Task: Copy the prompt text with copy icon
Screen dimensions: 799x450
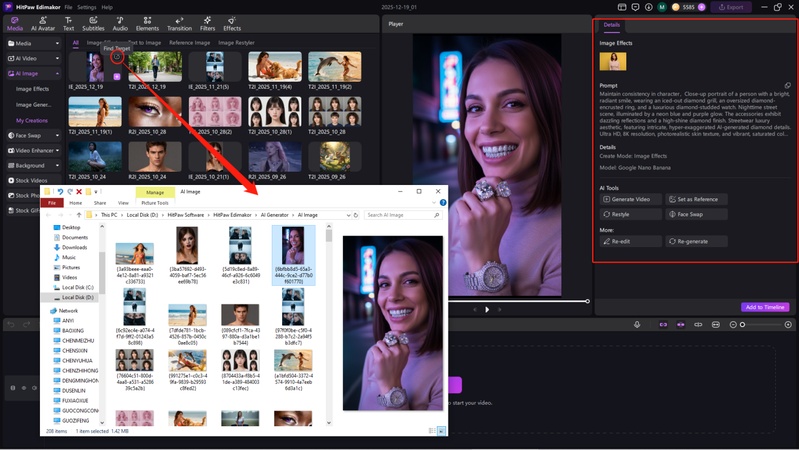Action: pos(787,86)
